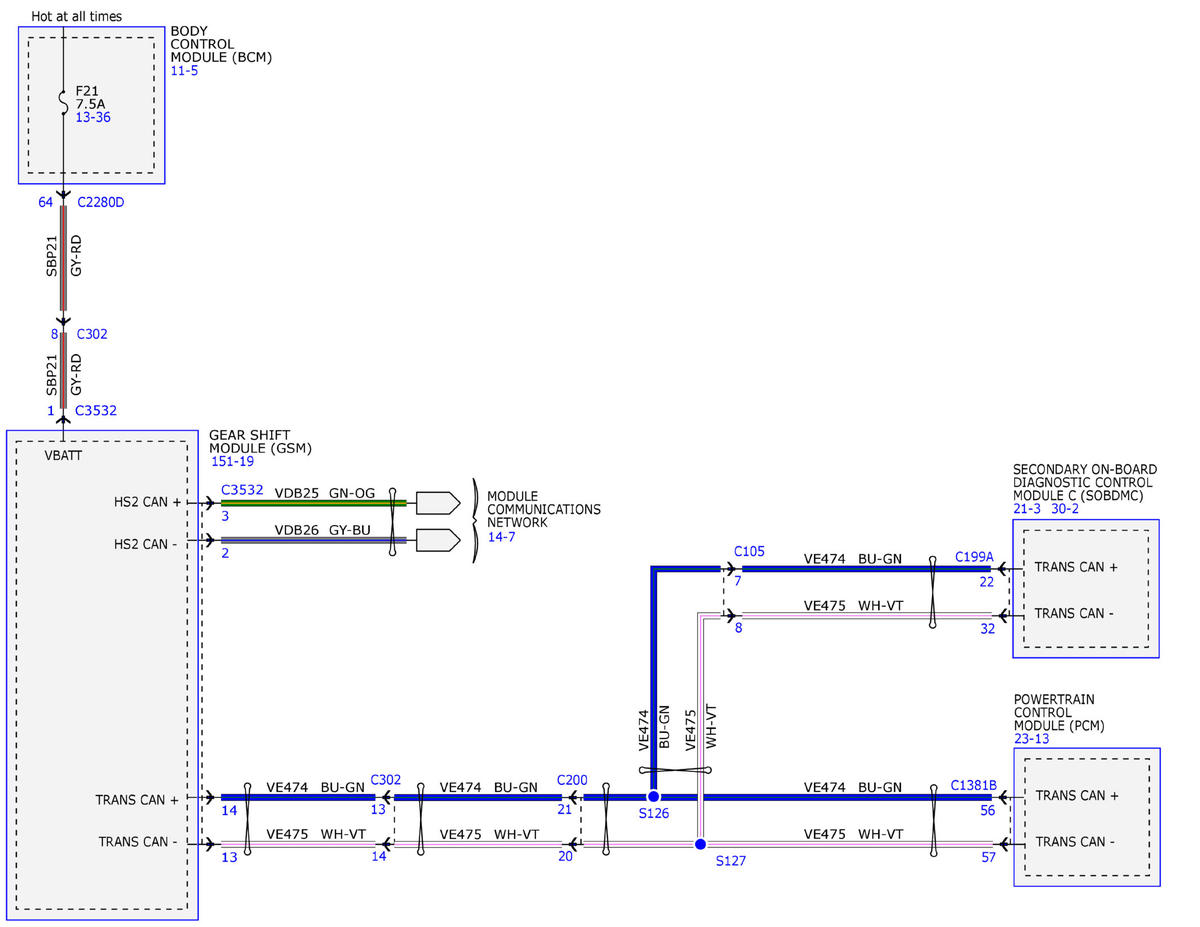The width and height of the screenshot is (1200, 927).
Task: Click the PCM page reference 23-13
Action: 1032,739
